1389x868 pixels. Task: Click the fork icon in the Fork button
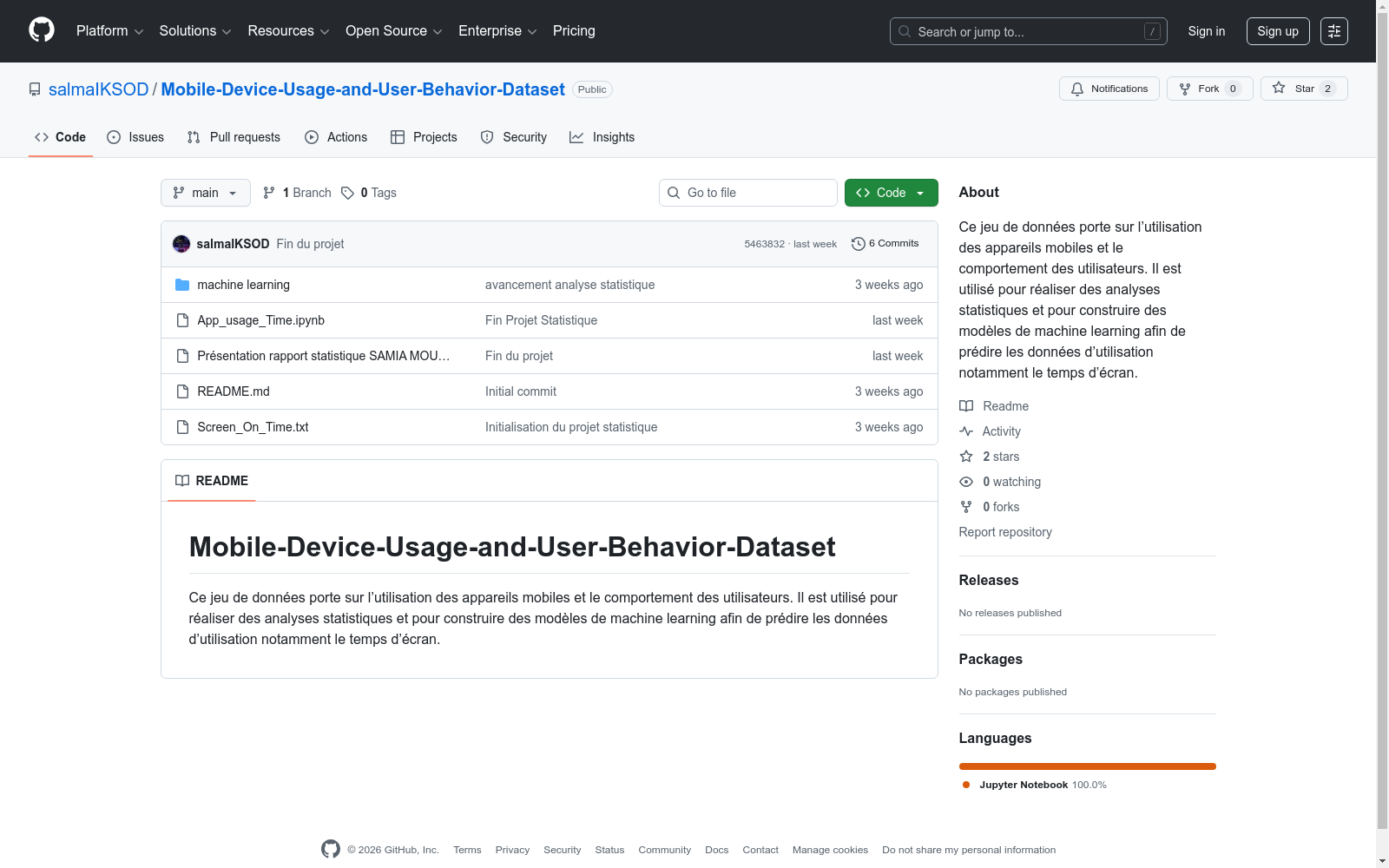tap(1185, 89)
